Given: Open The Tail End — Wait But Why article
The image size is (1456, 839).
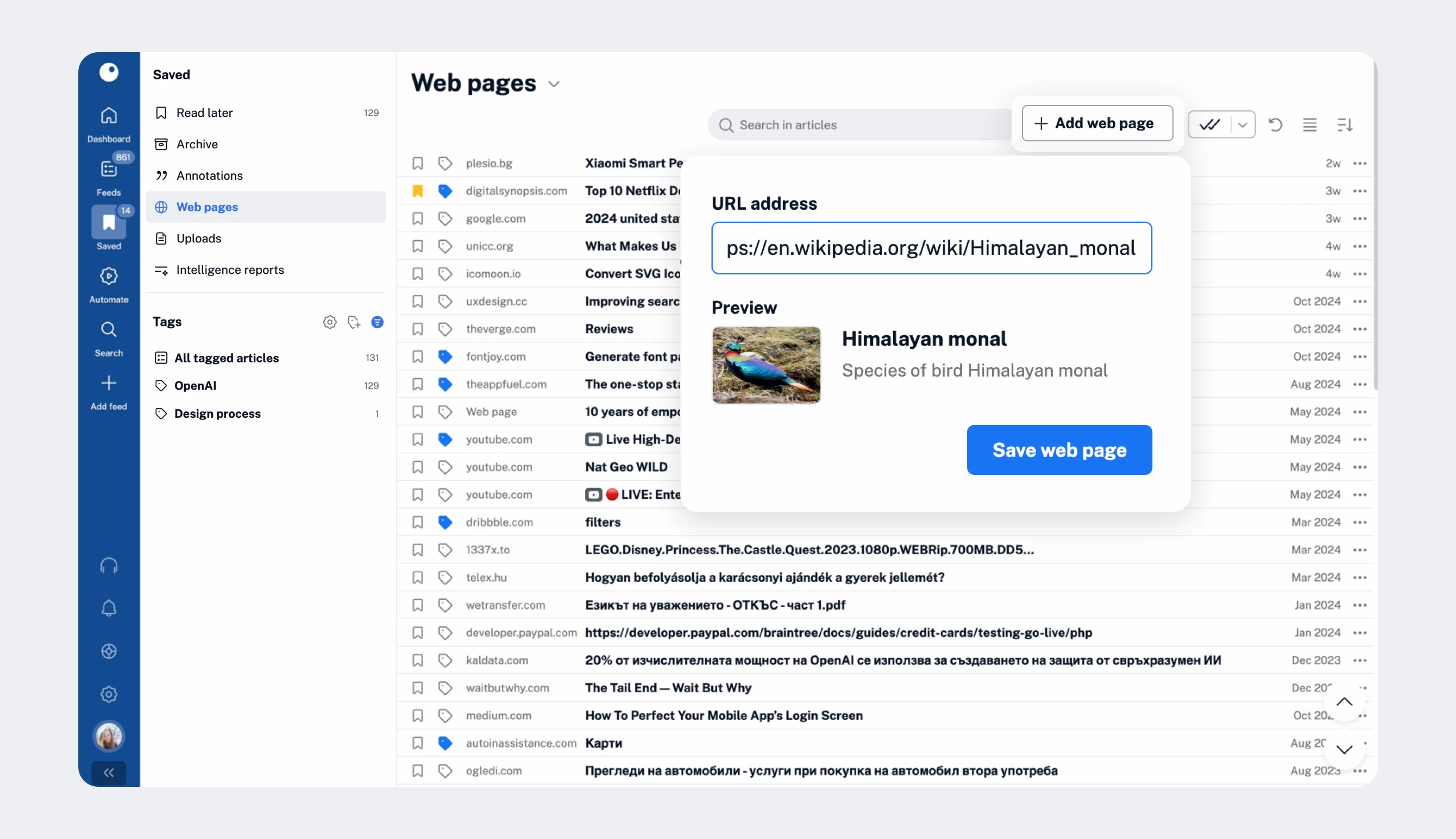Looking at the screenshot, I should [x=668, y=688].
